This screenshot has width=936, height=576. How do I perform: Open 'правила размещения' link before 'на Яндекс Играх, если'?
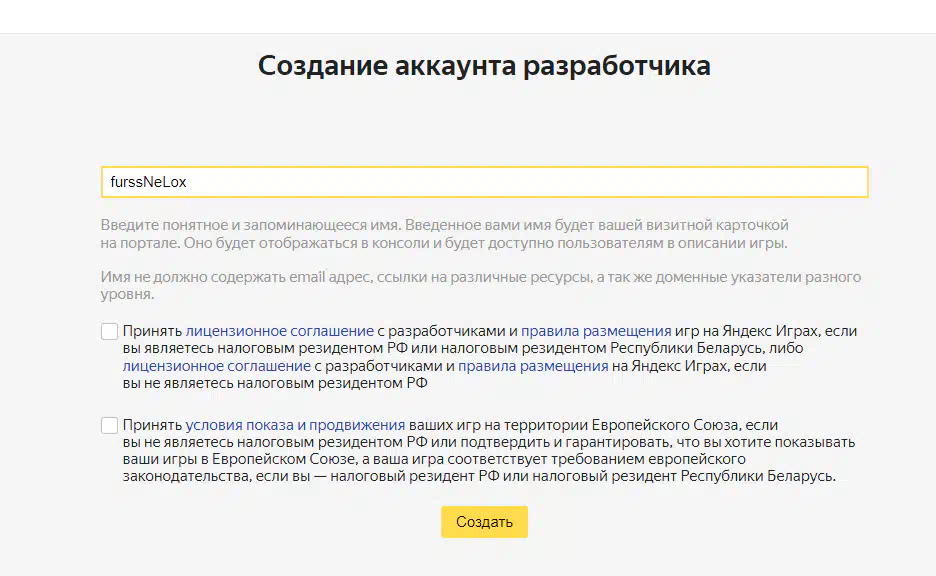pos(533,366)
